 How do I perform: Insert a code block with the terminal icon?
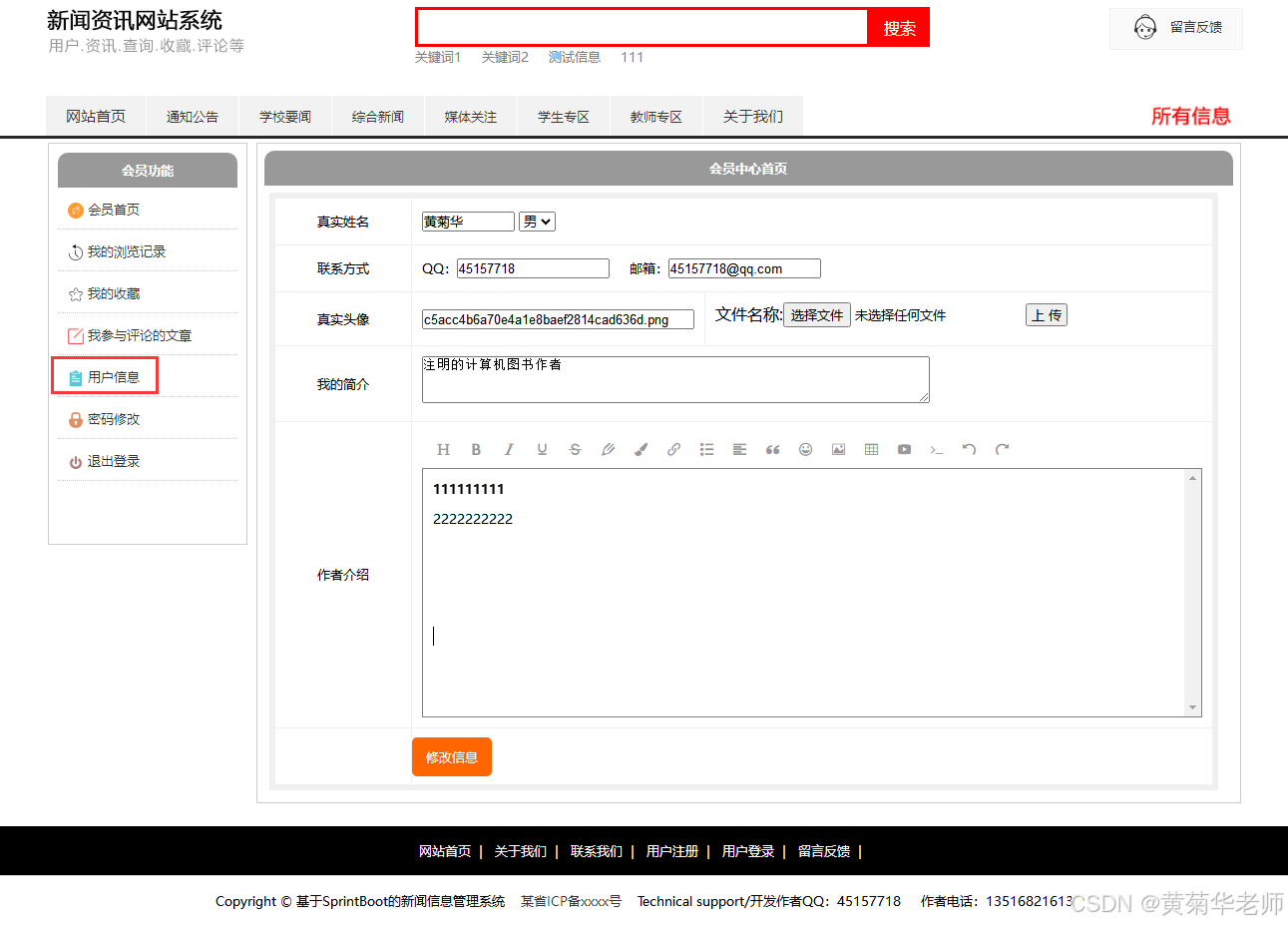[x=937, y=449]
